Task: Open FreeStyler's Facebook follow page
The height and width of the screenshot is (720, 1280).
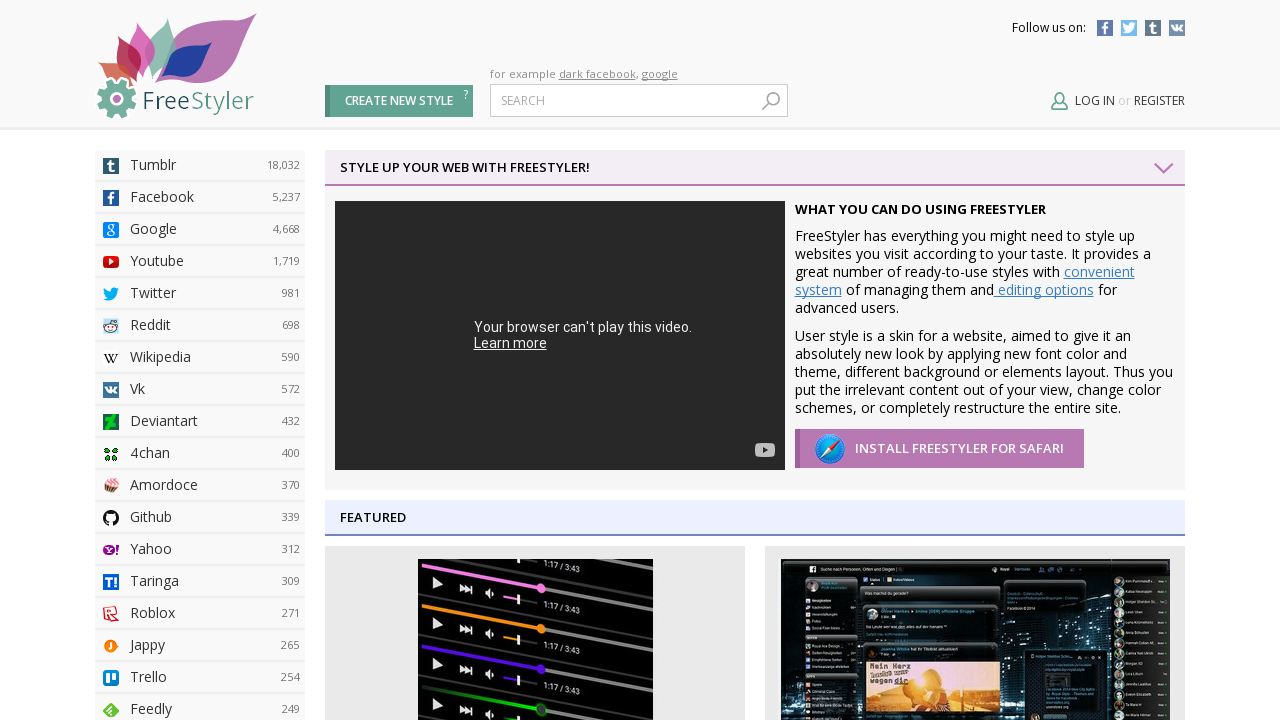Action: click(1105, 28)
